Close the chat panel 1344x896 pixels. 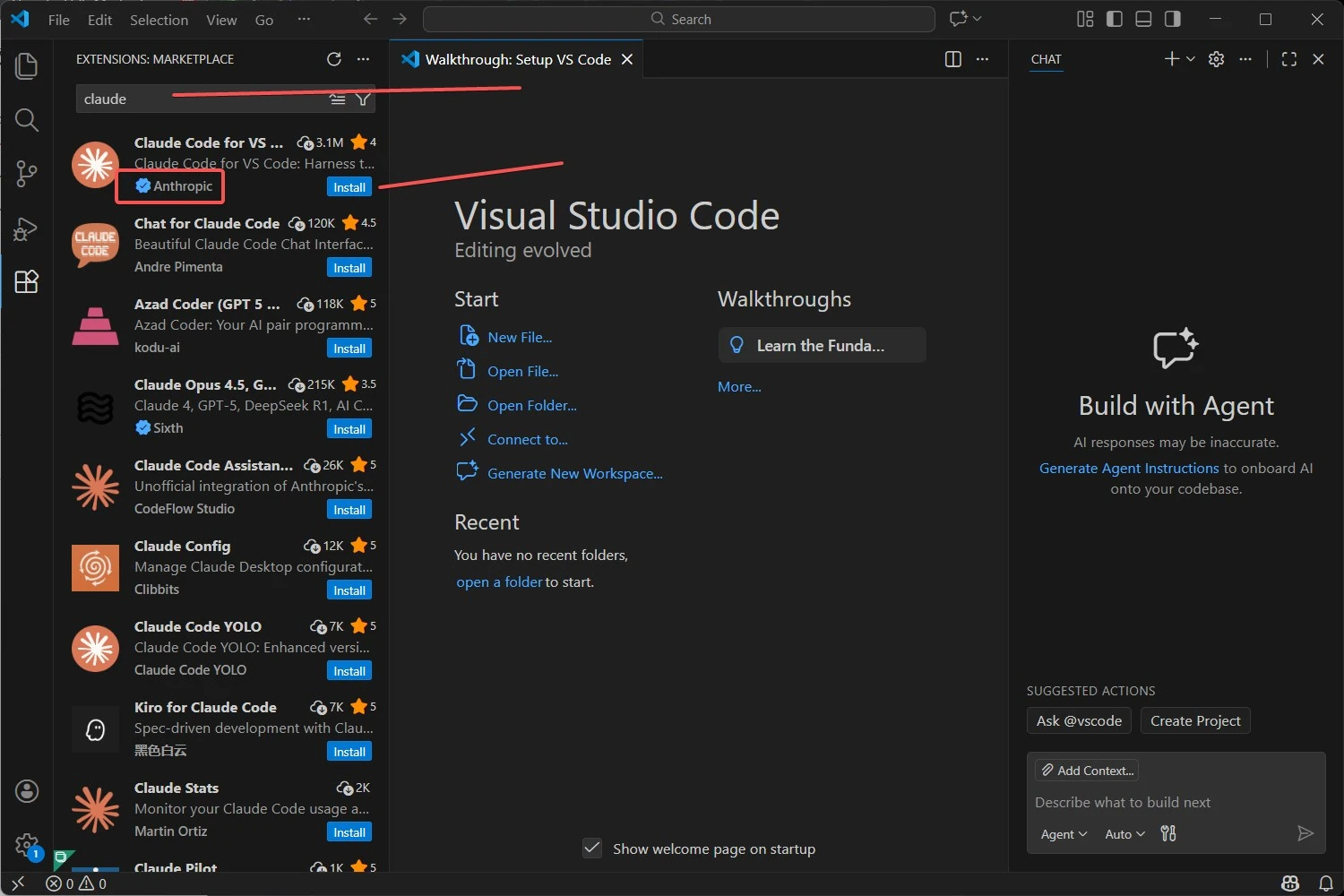point(1318,59)
